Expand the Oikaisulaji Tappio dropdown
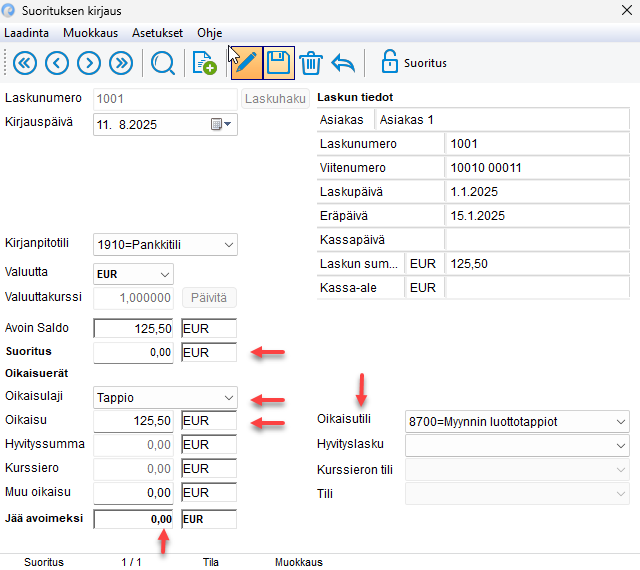The height and width of the screenshot is (570, 640). pos(229,398)
